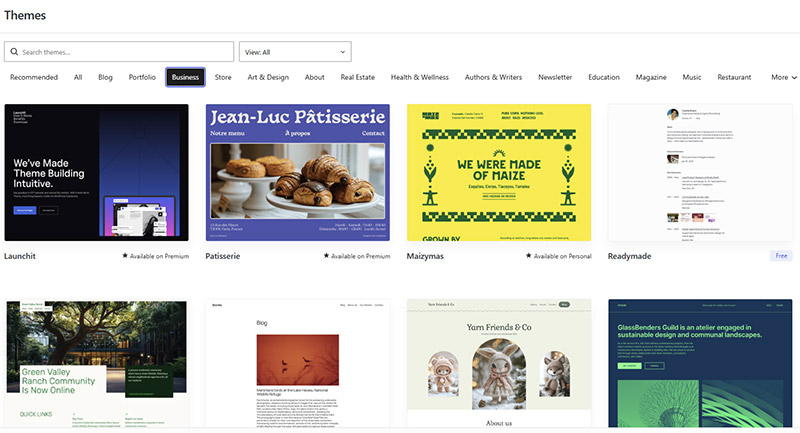The height and width of the screenshot is (433, 800).
Task: Open the Green Valley Ranch Community theme preview
Action: pos(96,363)
